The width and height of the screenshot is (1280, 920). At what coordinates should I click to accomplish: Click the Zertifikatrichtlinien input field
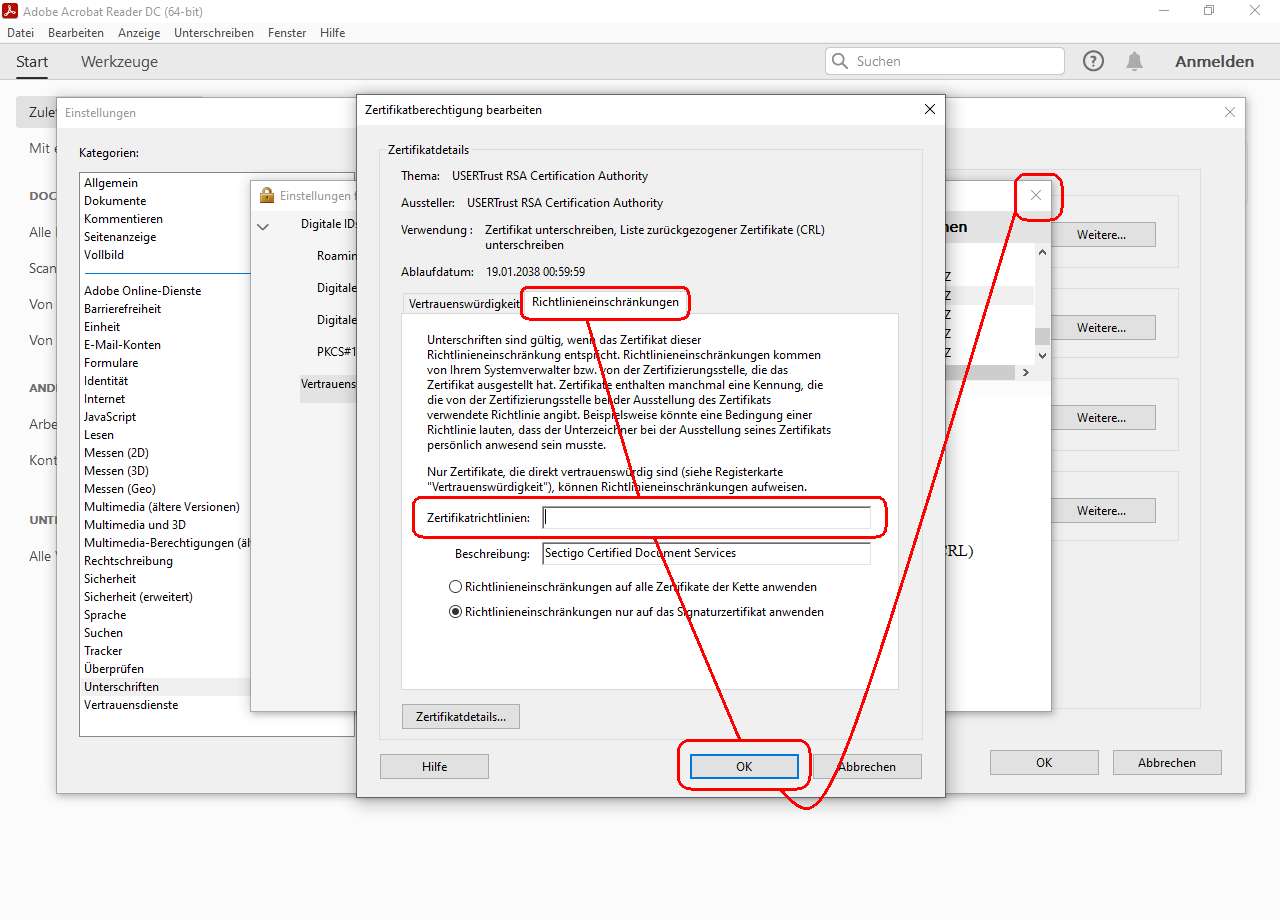706,517
